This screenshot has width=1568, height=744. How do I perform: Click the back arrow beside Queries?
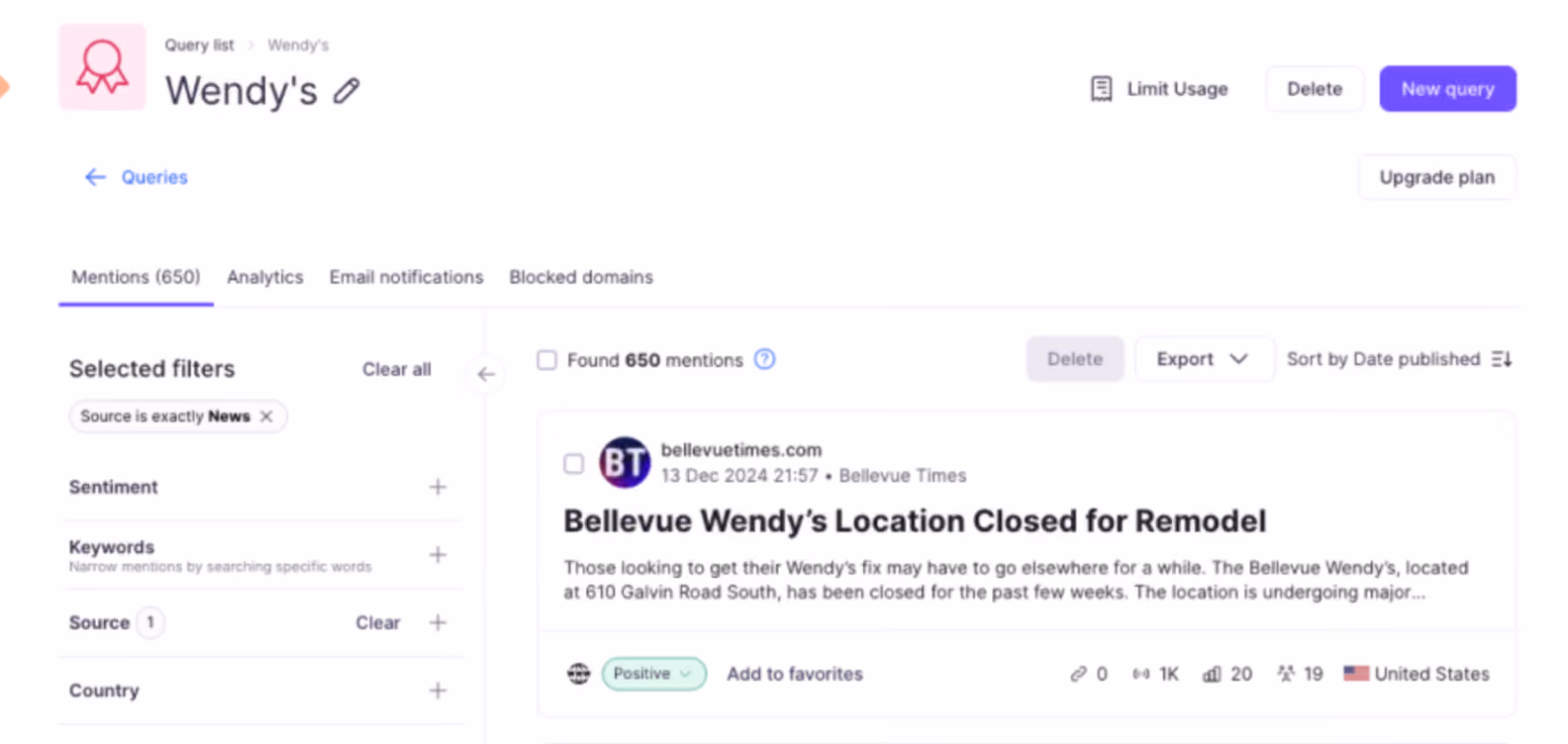point(95,177)
